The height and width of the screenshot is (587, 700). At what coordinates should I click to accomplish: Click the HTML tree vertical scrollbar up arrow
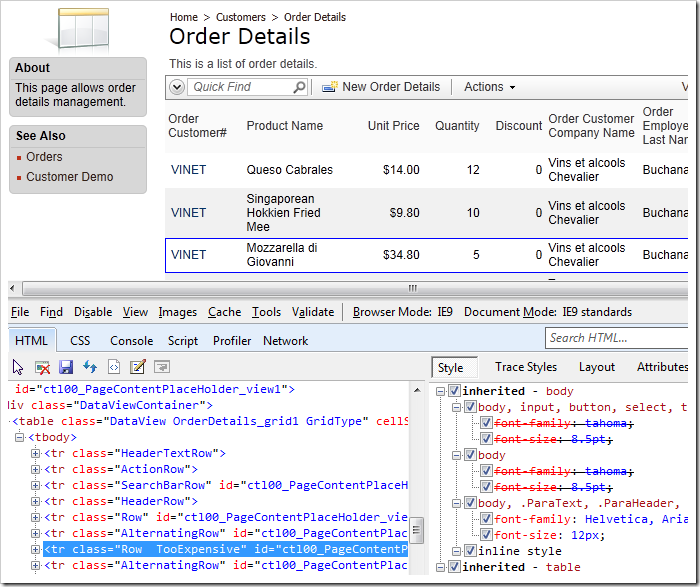point(417,390)
